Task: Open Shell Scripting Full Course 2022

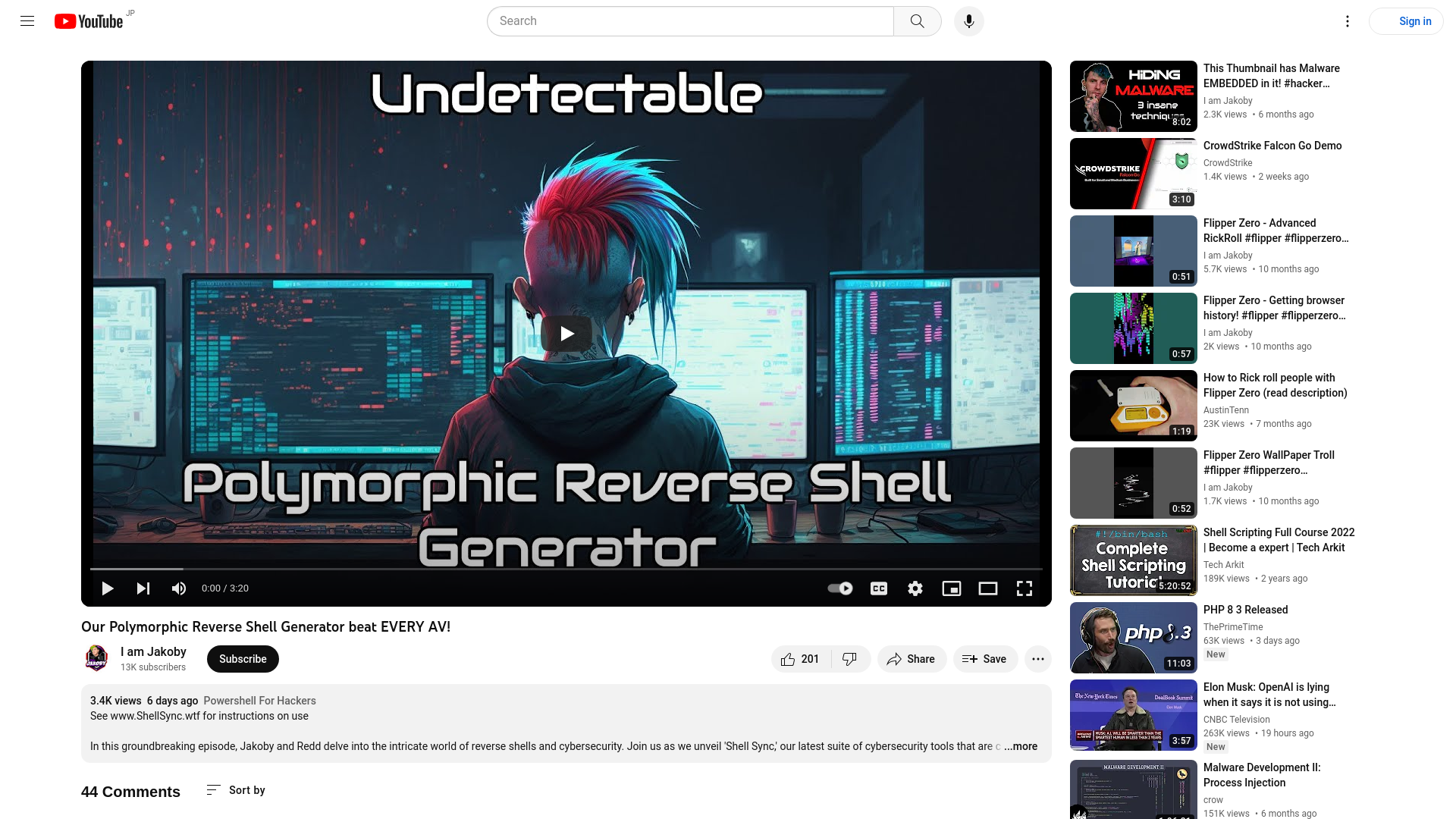Action: click(x=1279, y=540)
